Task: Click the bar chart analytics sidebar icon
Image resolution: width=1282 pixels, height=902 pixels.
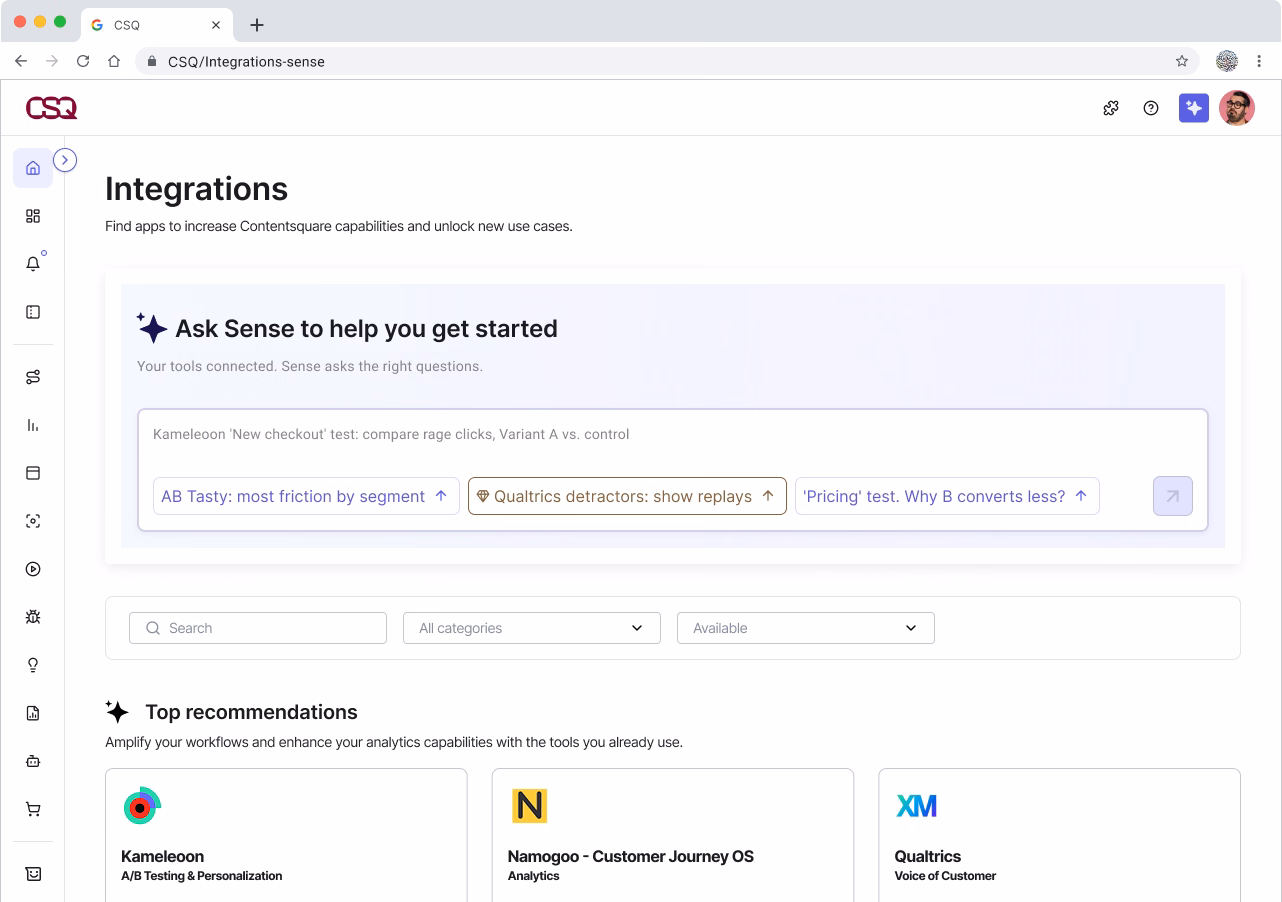Action: 33,425
